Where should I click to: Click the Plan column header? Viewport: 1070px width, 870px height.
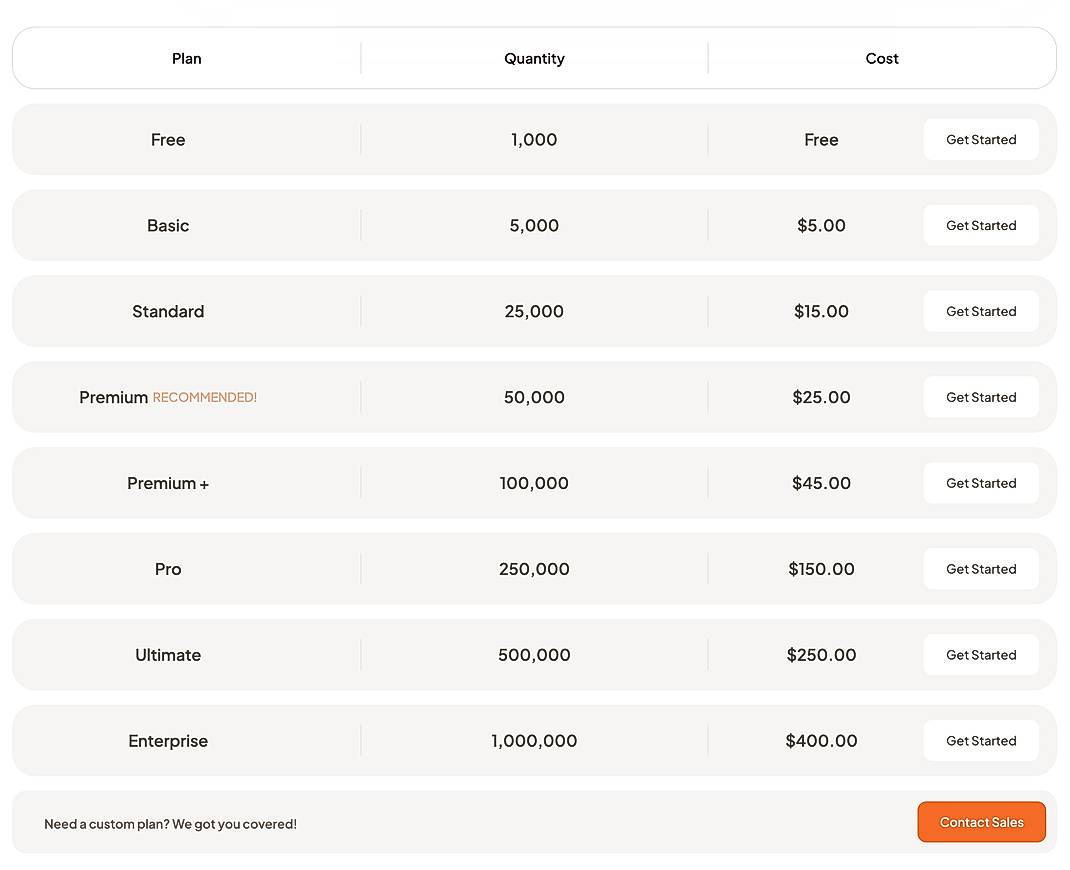tap(186, 58)
